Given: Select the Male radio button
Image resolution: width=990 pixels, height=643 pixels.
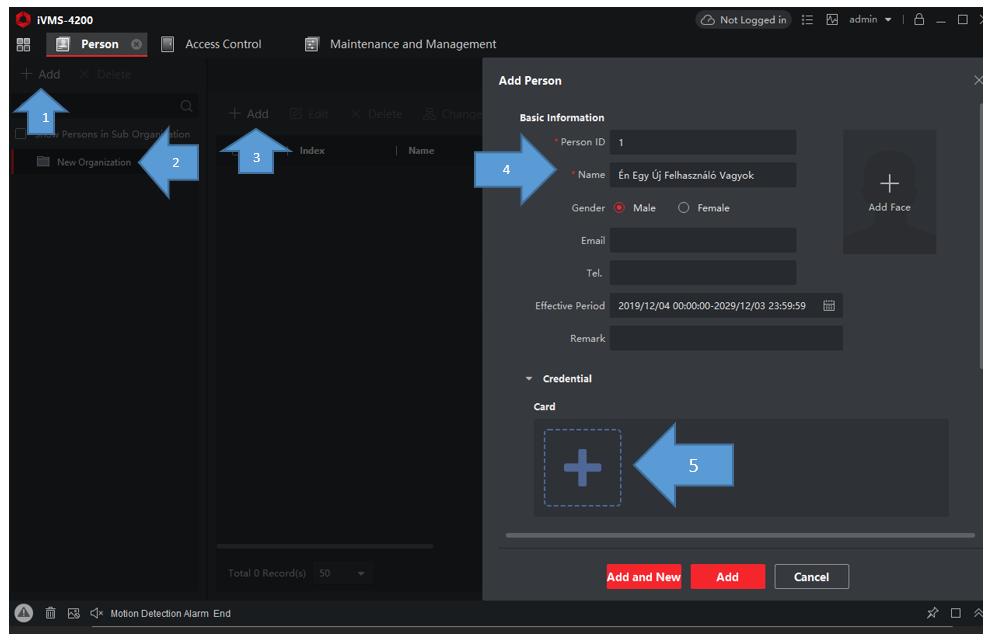Looking at the screenshot, I should point(619,208).
